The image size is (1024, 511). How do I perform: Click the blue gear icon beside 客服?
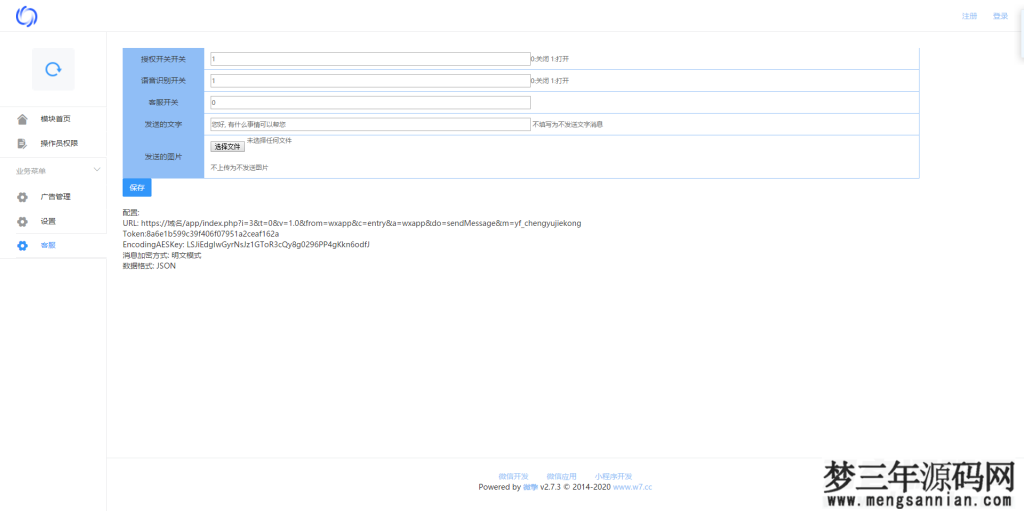(x=22, y=246)
